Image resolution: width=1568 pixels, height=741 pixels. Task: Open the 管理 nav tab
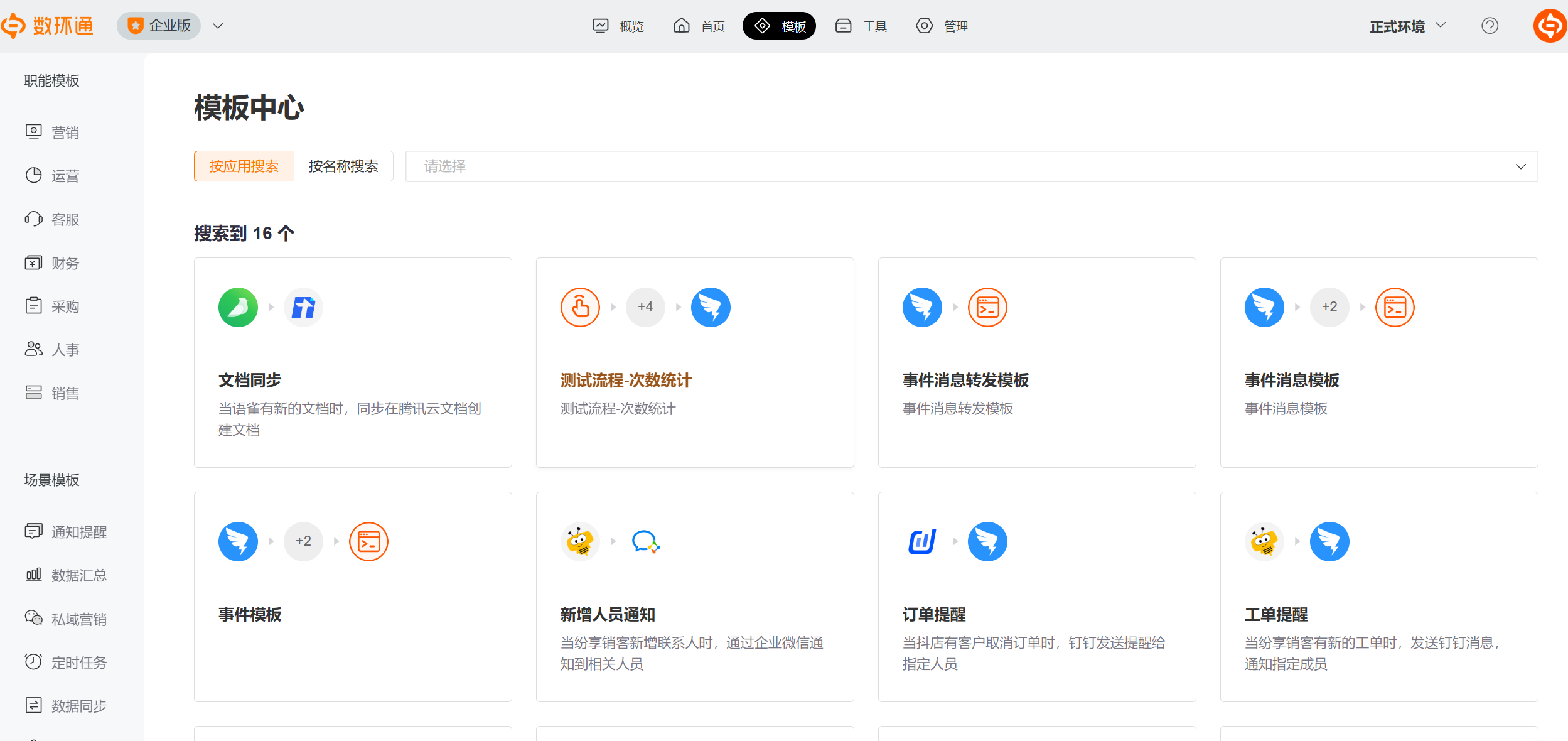coord(942,26)
